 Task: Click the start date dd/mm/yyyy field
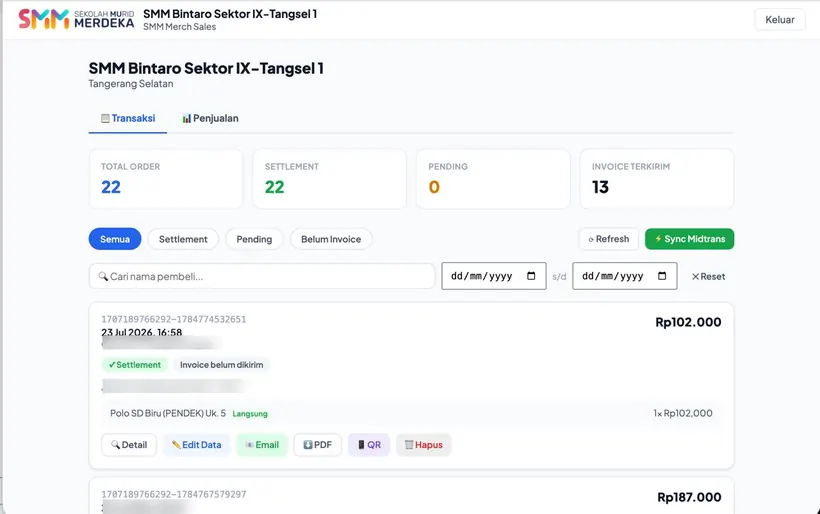point(494,276)
